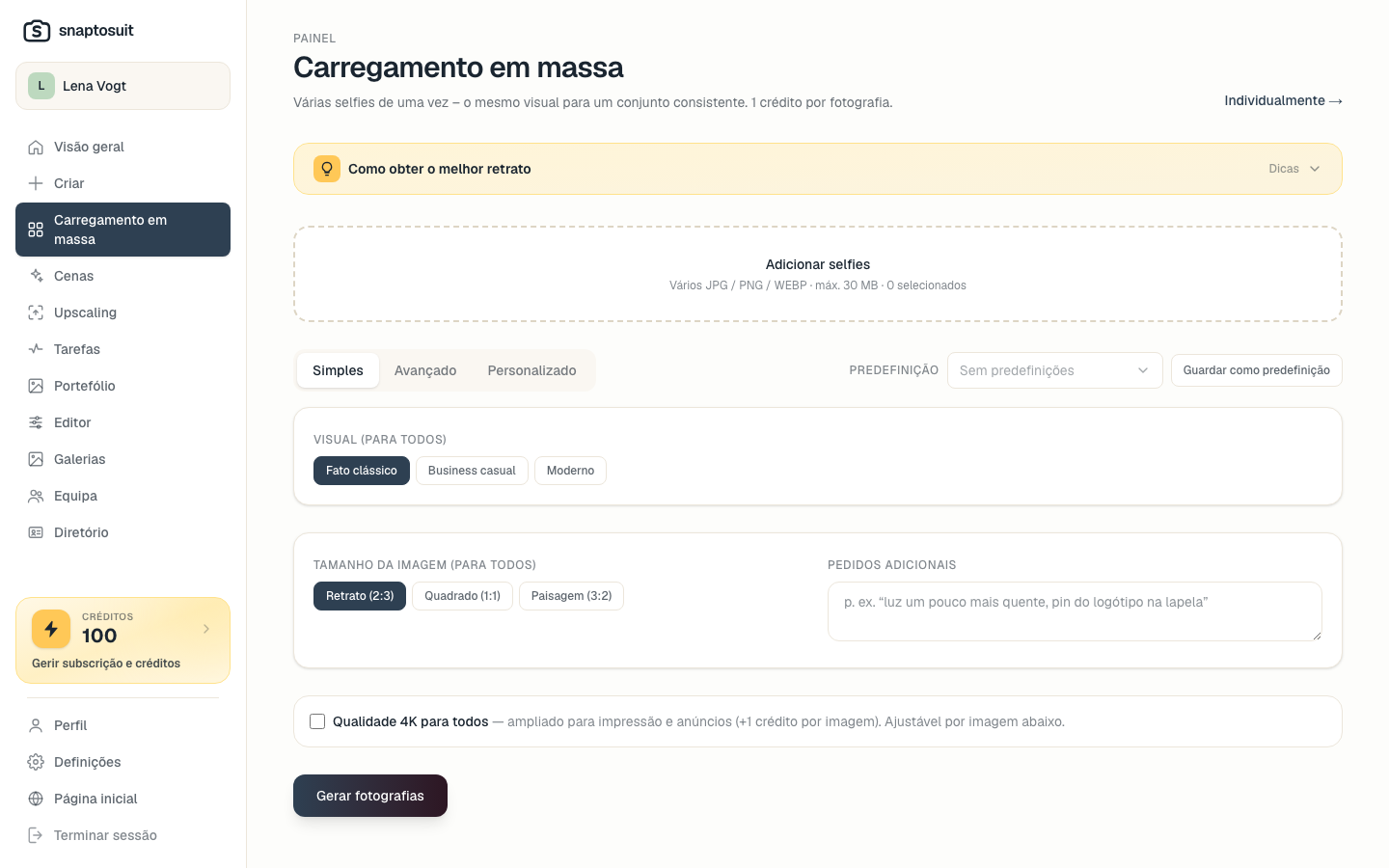Click the credits value 100
This screenshot has width=1389, height=868.
click(x=99, y=636)
